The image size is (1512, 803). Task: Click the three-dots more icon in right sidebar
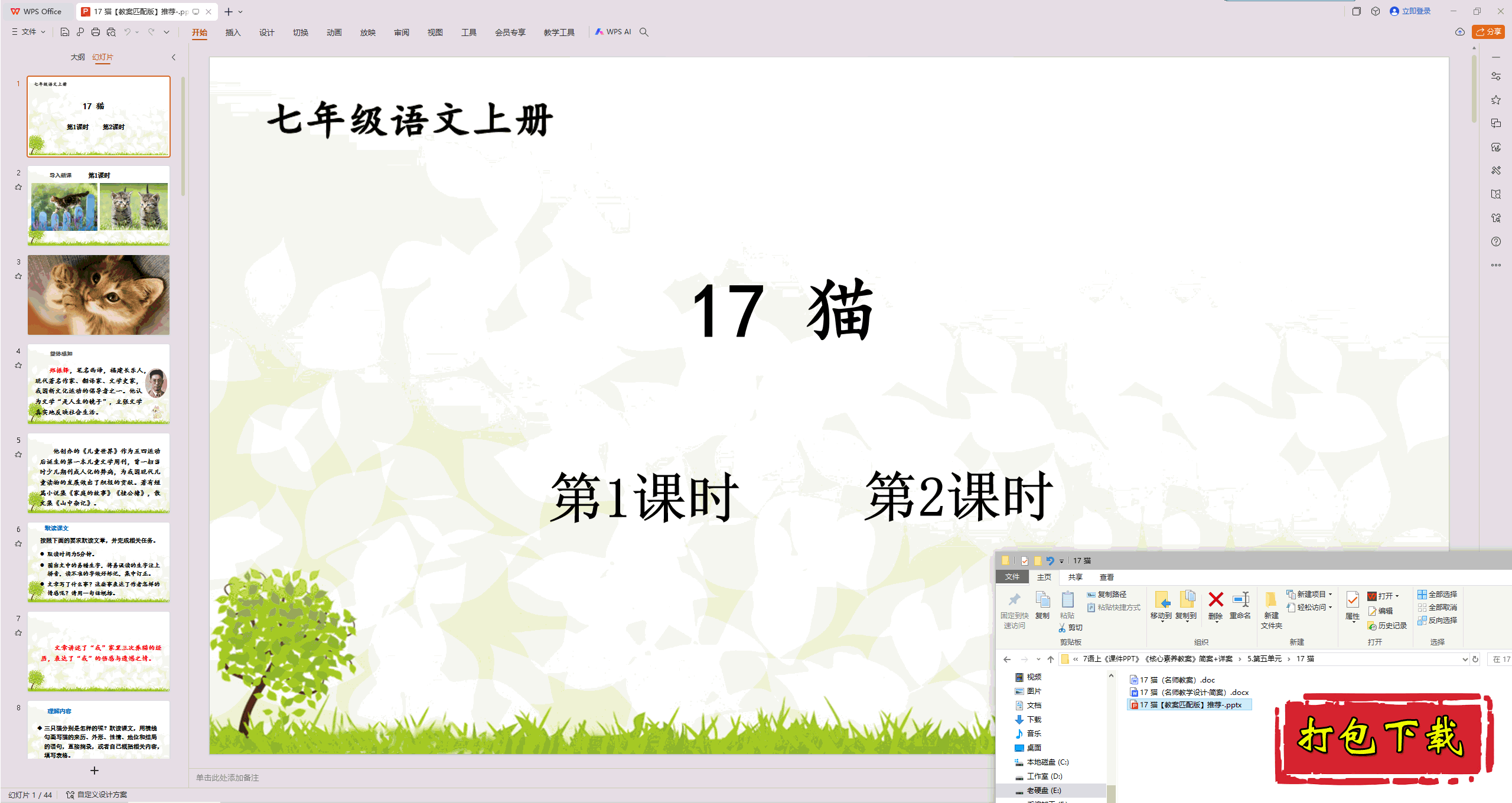tap(1496, 265)
